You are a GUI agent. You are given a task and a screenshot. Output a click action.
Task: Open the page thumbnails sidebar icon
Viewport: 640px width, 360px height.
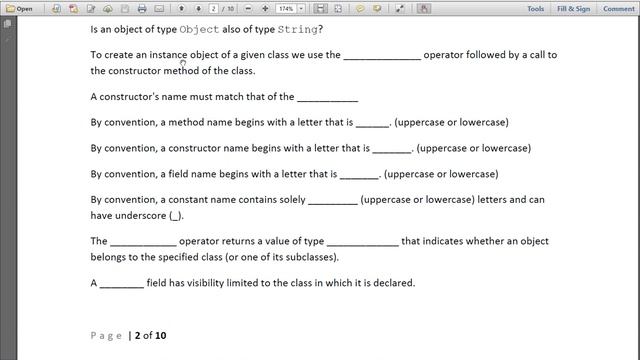click(7, 24)
